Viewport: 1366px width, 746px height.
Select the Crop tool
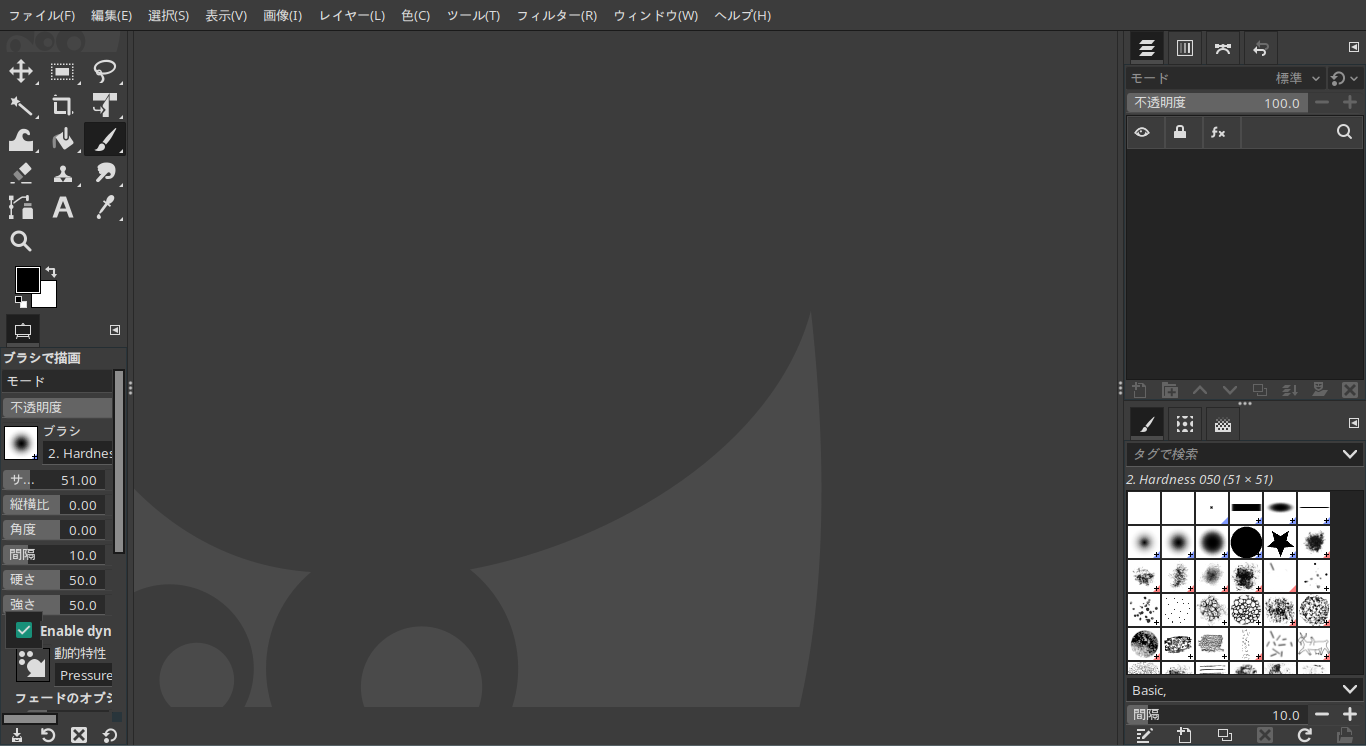[63, 105]
